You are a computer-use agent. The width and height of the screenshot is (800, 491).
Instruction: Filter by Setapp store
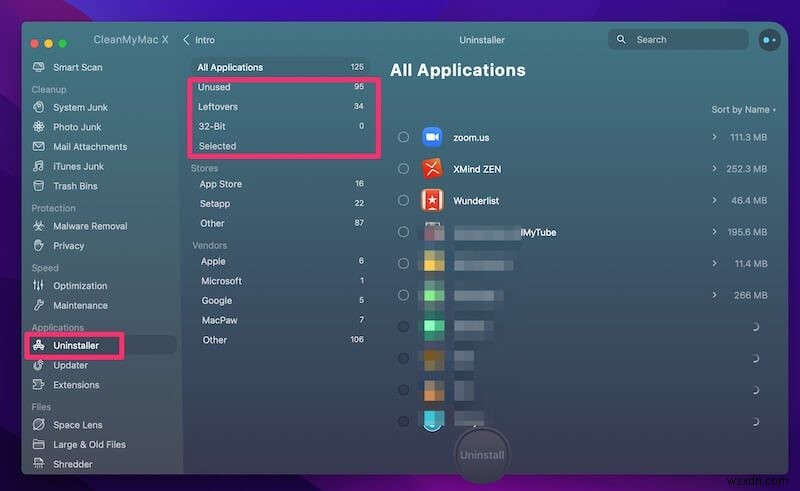pos(280,204)
